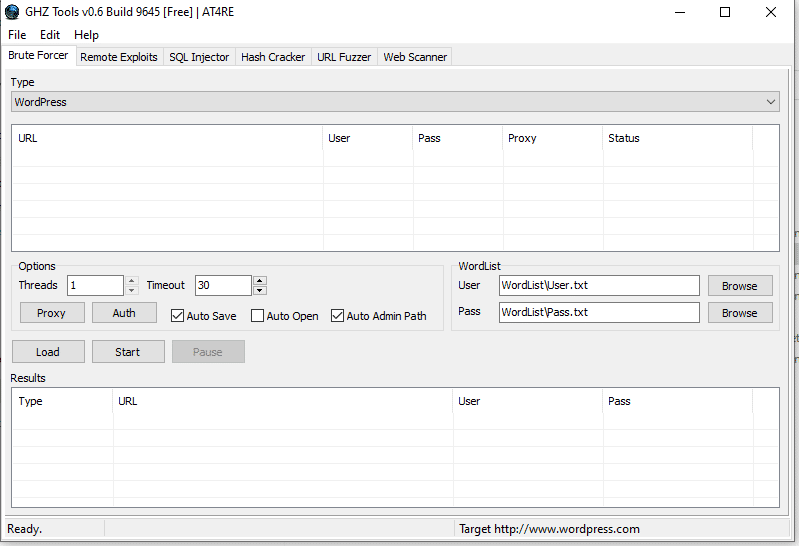The height and width of the screenshot is (546, 799).
Task: Enable the Auto Open checkbox
Action: pyautogui.click(x=257, y=316)
